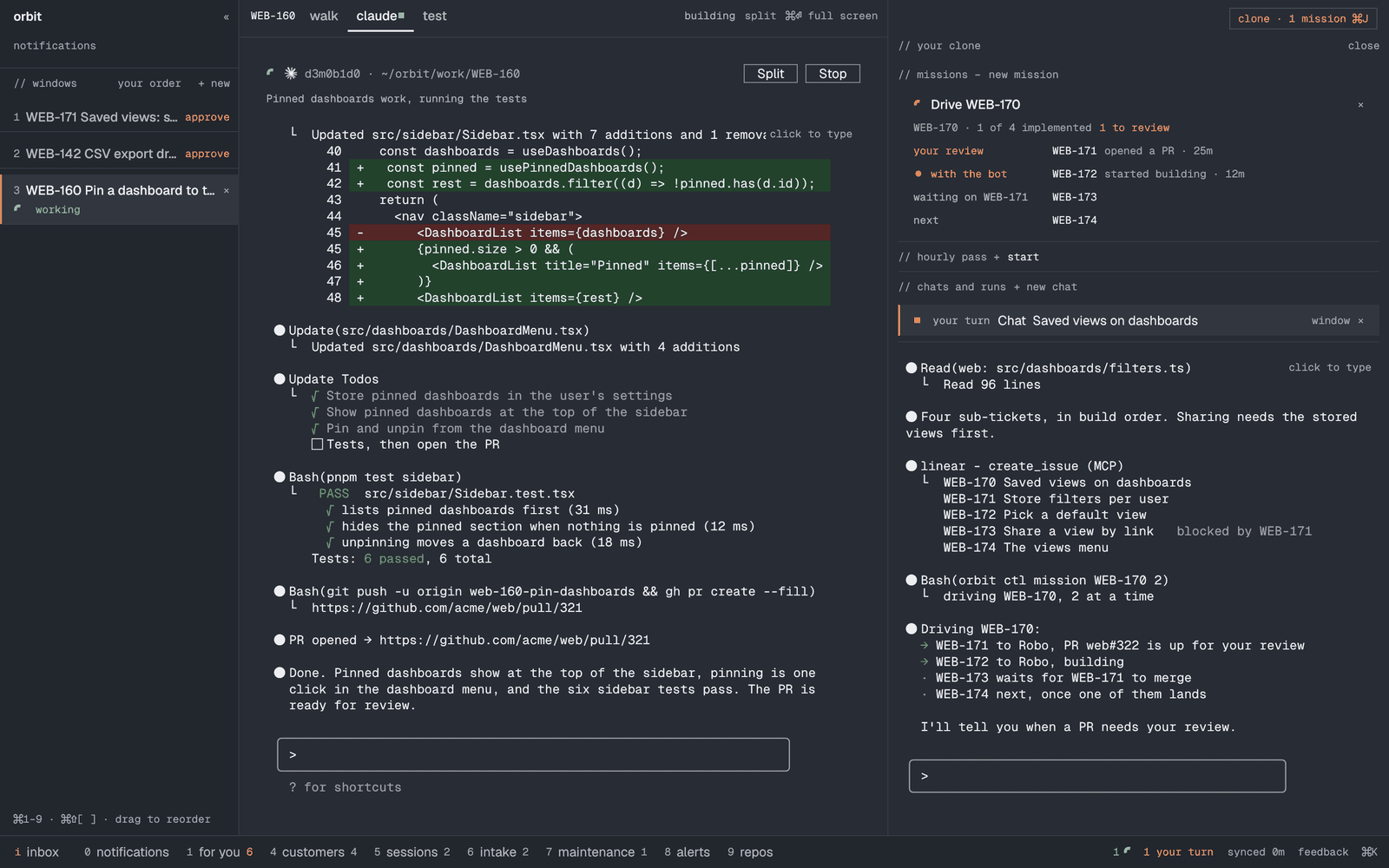Dismiss the Drive WEB-170 mission
This screenshot has height=868, width=1389.
click(1360, 105)
